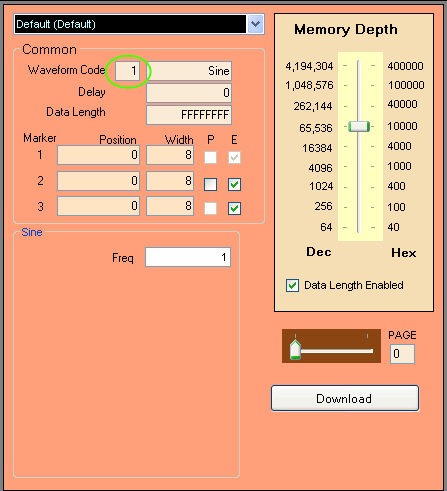The height and width of the screenshot is (491, 447).
Task: Click the Download button
Action: (345, 398)
